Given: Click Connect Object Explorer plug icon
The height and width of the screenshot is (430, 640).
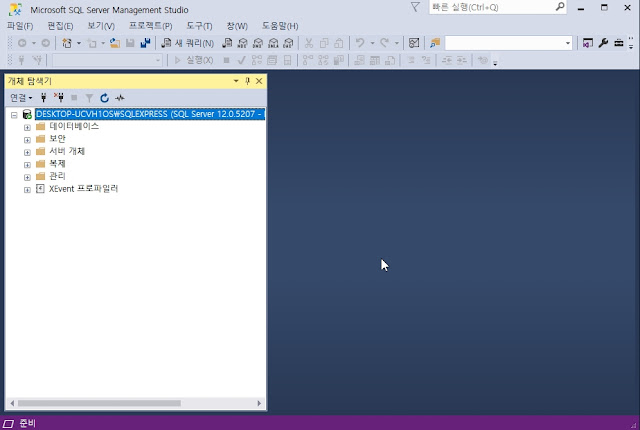Looking at the screenshot, I should coord(44,98).
